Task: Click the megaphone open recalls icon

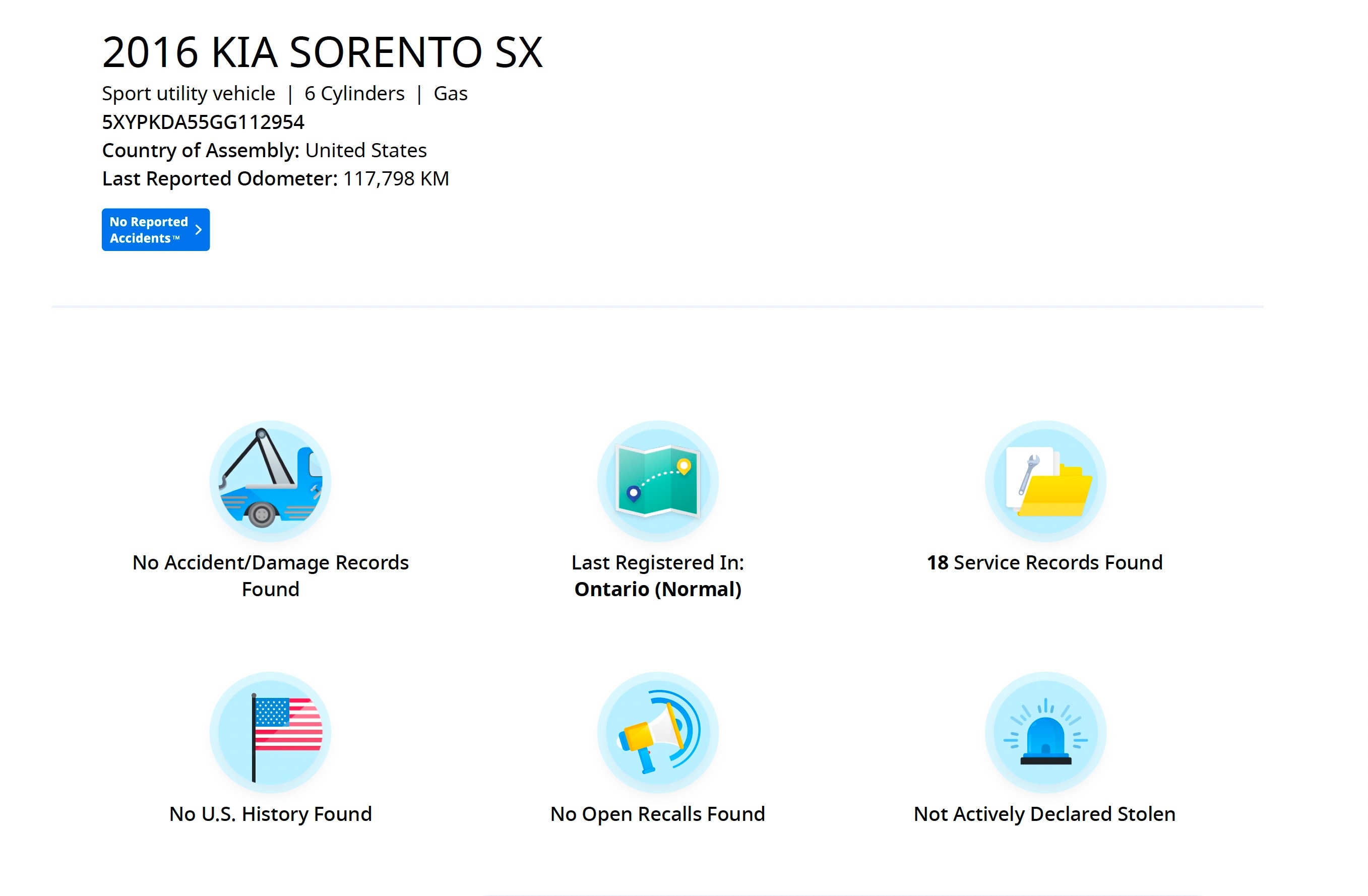Action: click(x=658, y=733)
